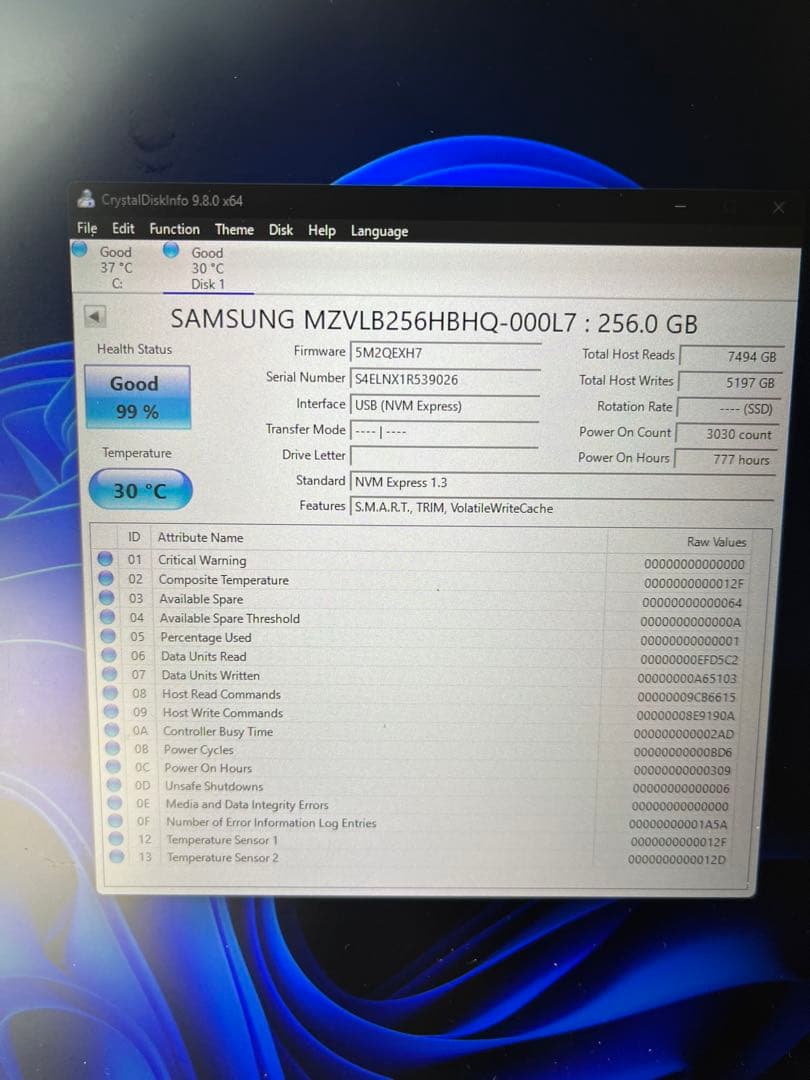
Task: Click the Controller Busy Time status orb
Action: click(x=112, y=730)
